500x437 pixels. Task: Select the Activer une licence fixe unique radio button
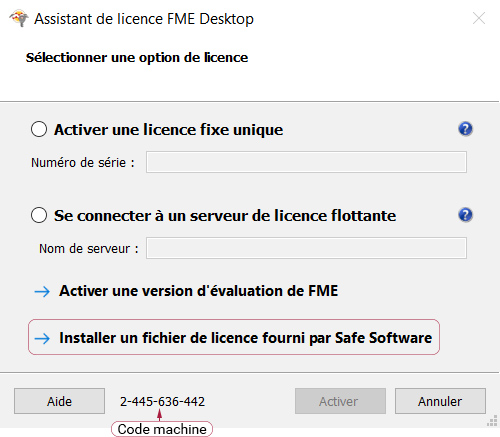(x=39, y=129)
